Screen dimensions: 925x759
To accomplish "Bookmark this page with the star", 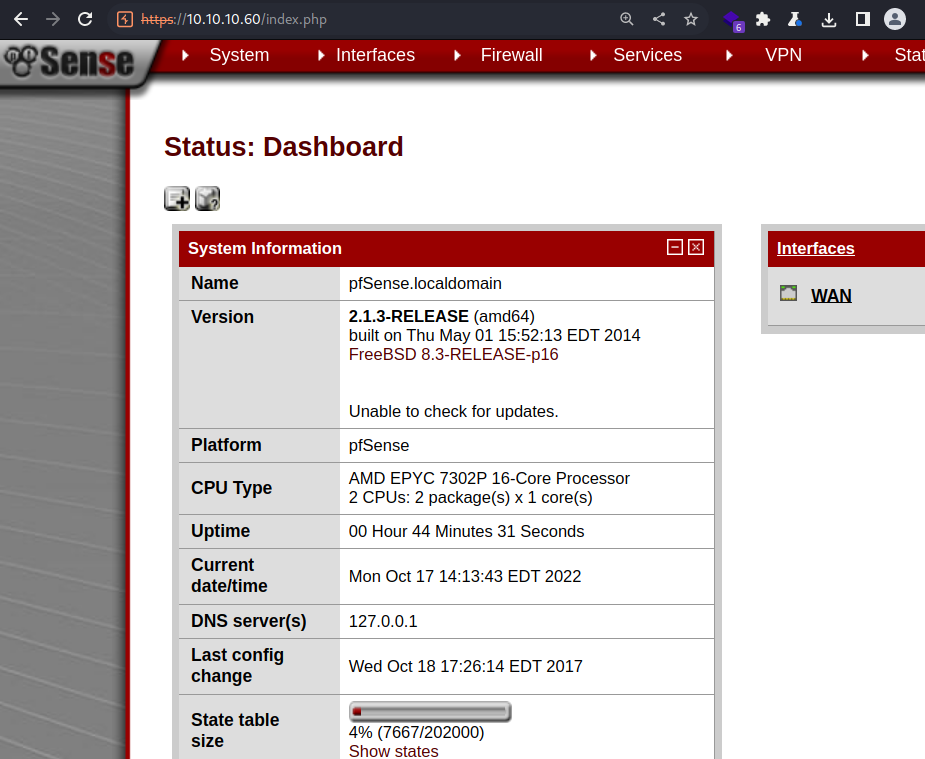I will 691,19.
